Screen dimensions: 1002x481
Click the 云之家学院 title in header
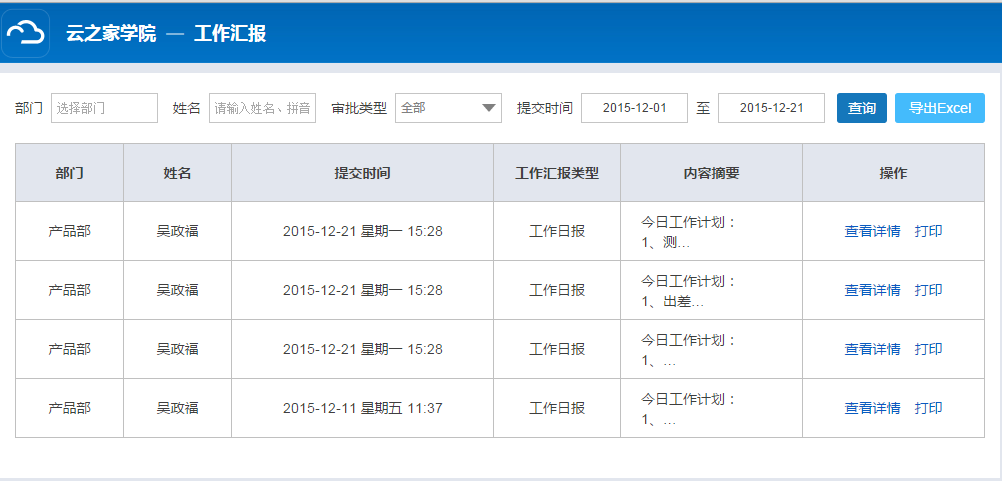(111, 34)
